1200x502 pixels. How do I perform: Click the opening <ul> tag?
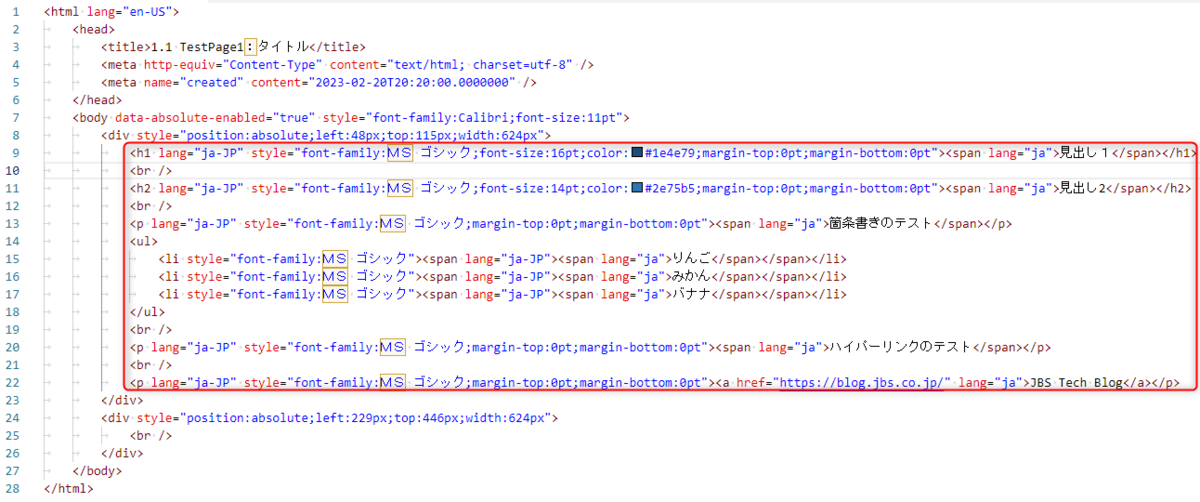click(x=144, y=242)
